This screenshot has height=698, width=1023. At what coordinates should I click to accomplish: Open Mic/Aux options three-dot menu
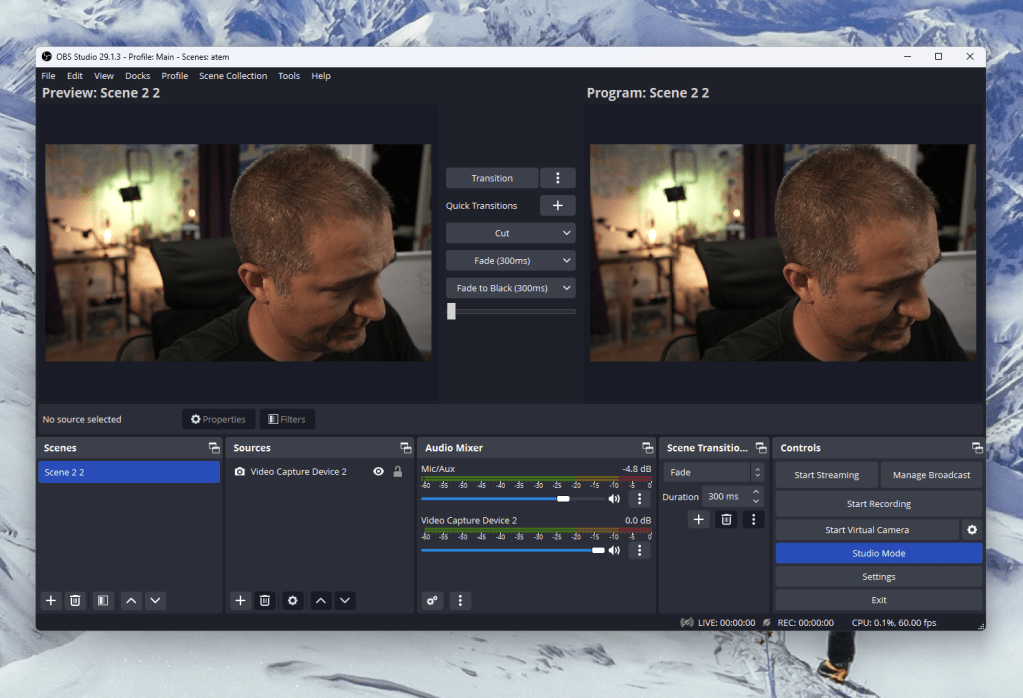[639, 499]
